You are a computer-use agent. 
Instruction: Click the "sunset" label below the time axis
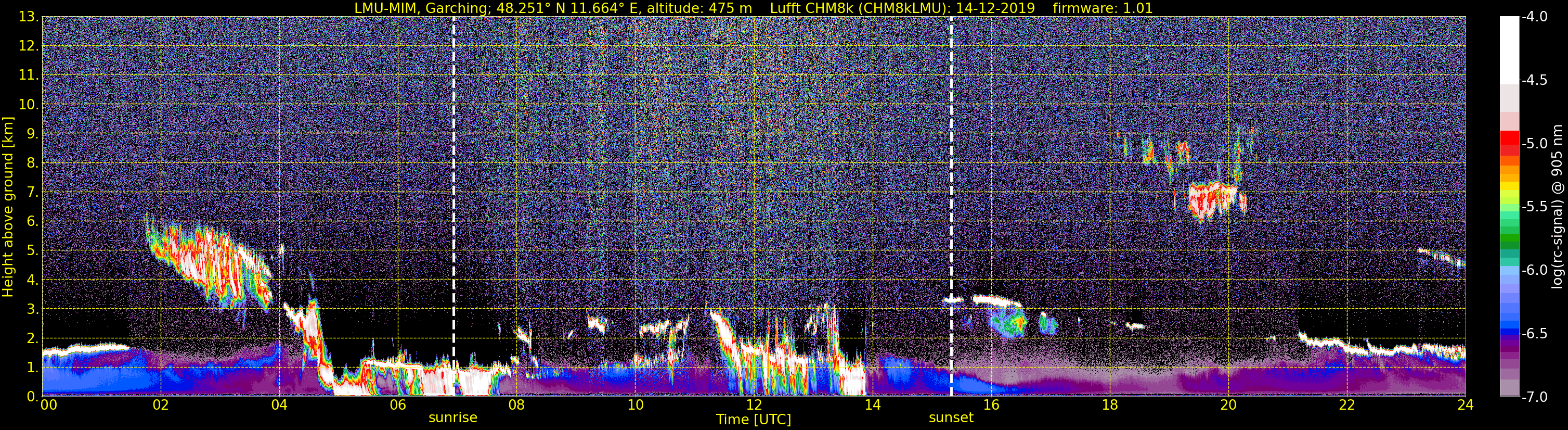coord(951,418)
